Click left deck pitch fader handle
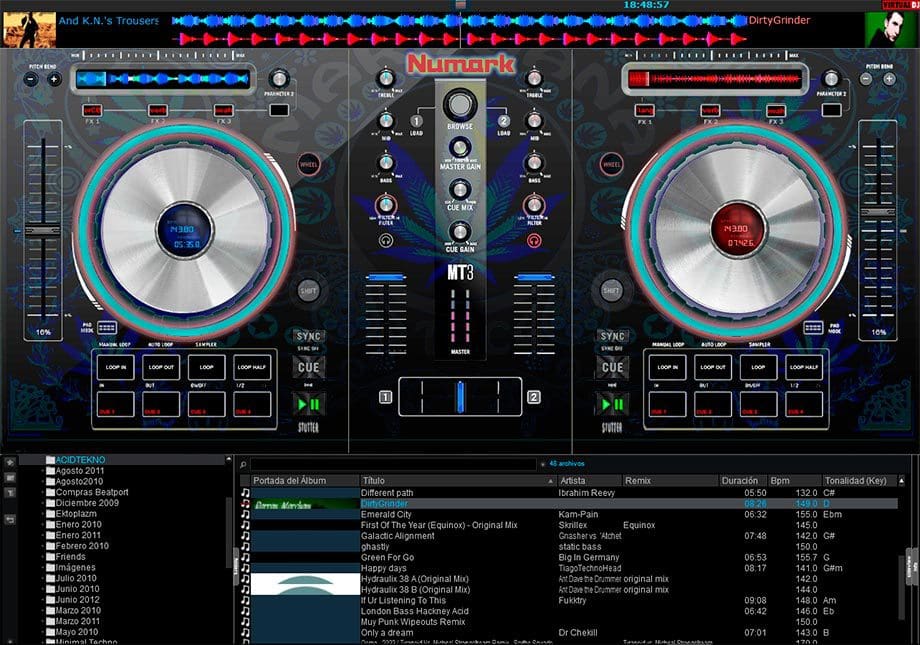 click(43, 231)
